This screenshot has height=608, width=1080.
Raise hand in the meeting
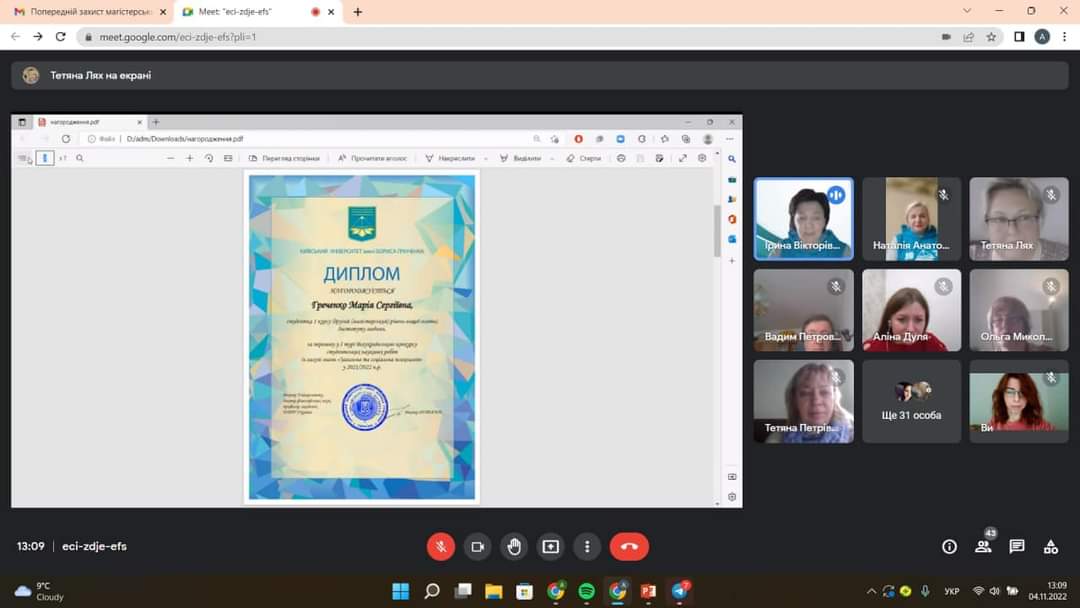(514, 546)
